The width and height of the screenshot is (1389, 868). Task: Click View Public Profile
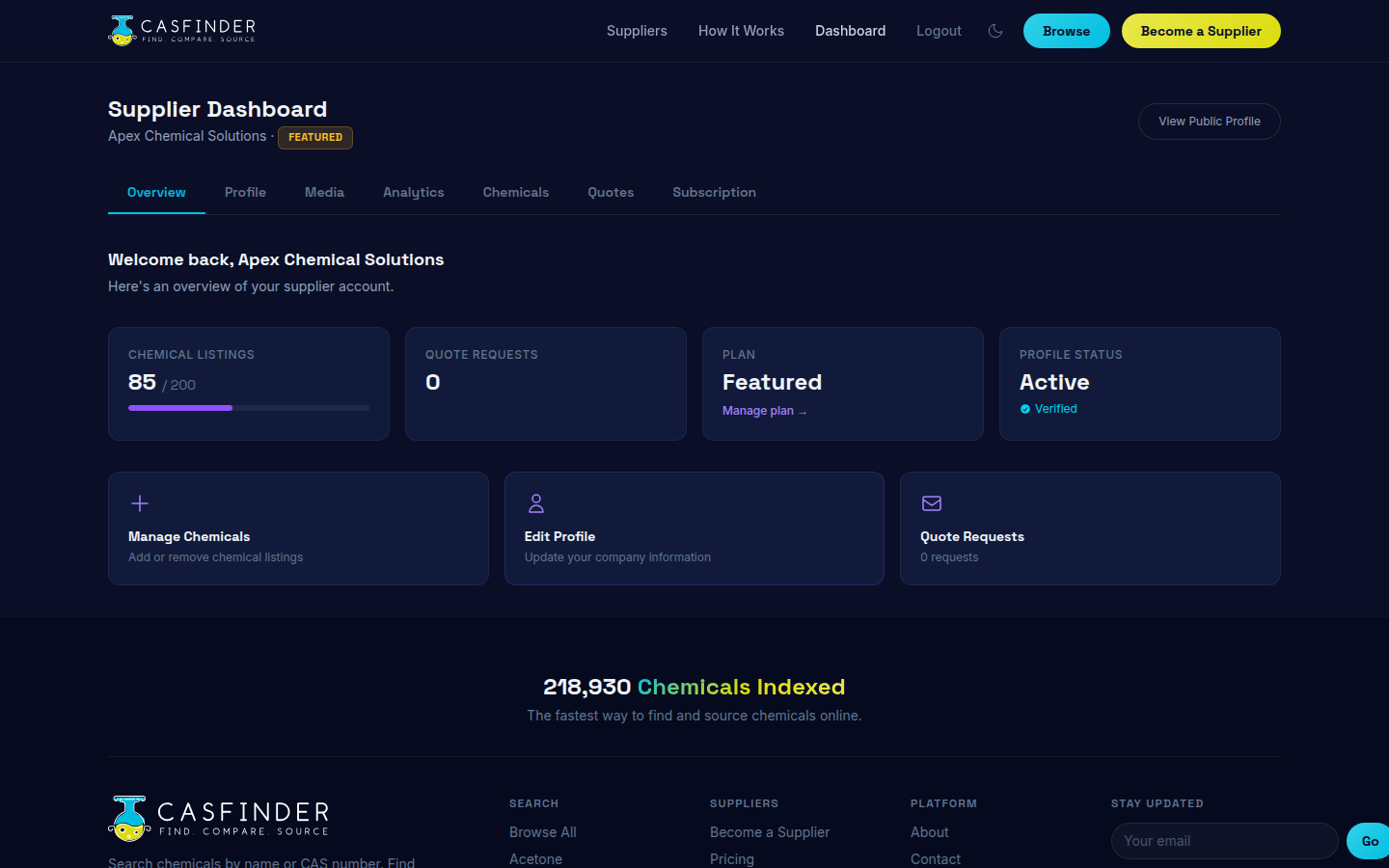click(1209, 121)
